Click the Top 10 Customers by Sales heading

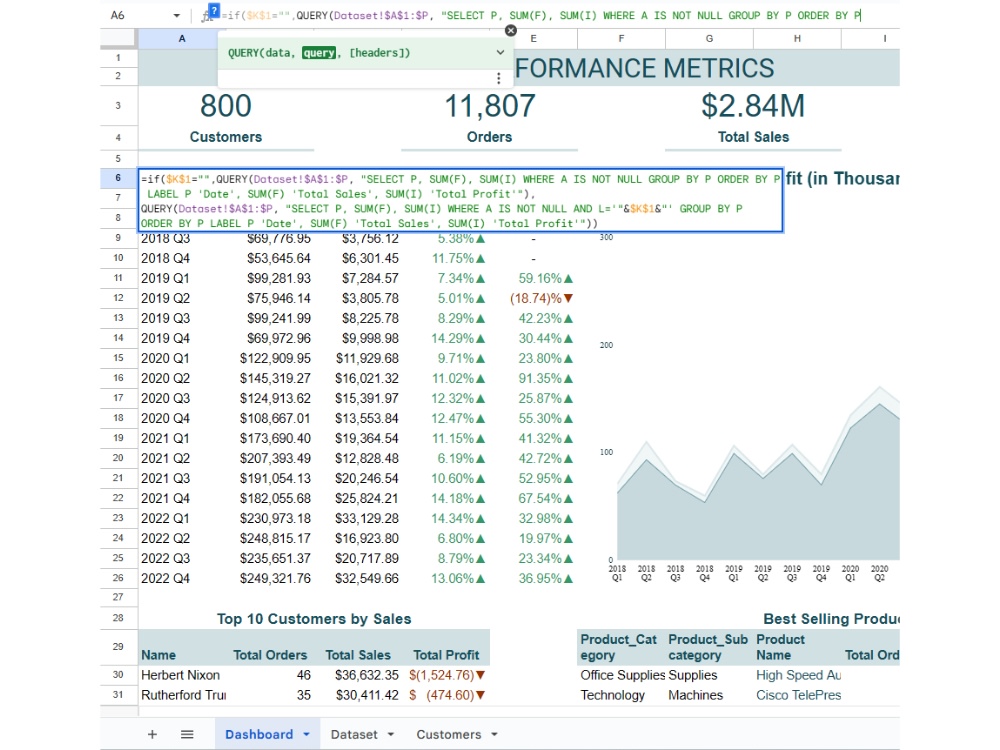point(314,619)
